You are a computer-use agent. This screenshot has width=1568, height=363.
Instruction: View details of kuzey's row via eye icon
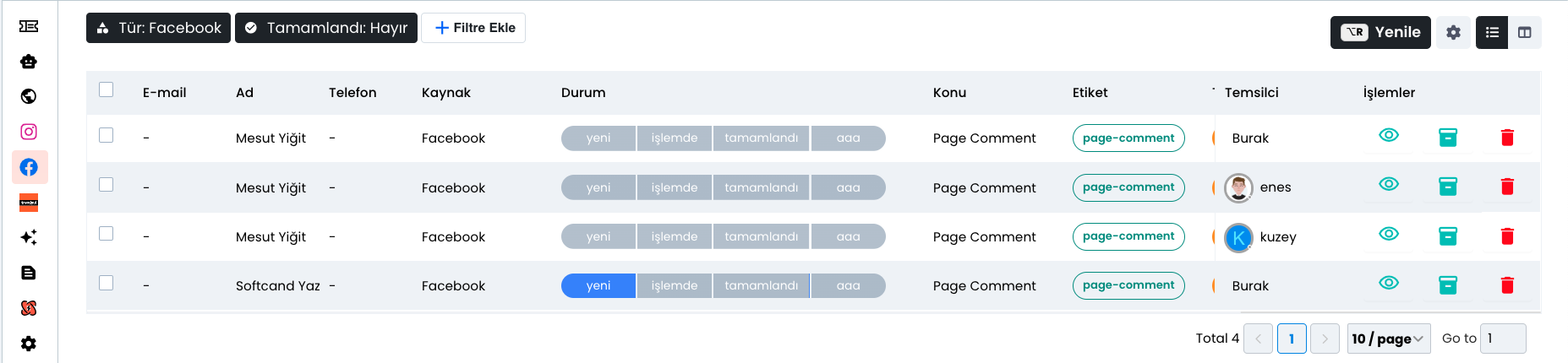1389,234
